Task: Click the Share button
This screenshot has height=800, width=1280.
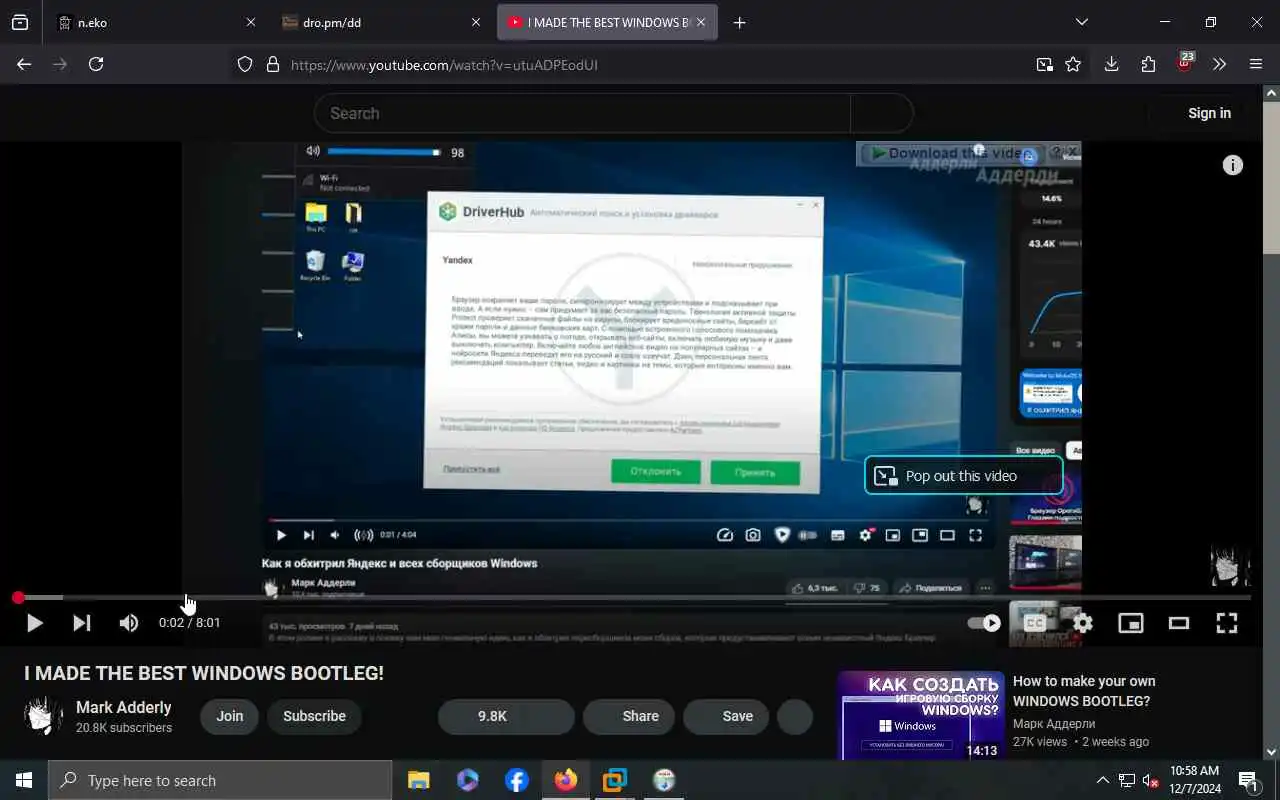Action: (629, 716)
